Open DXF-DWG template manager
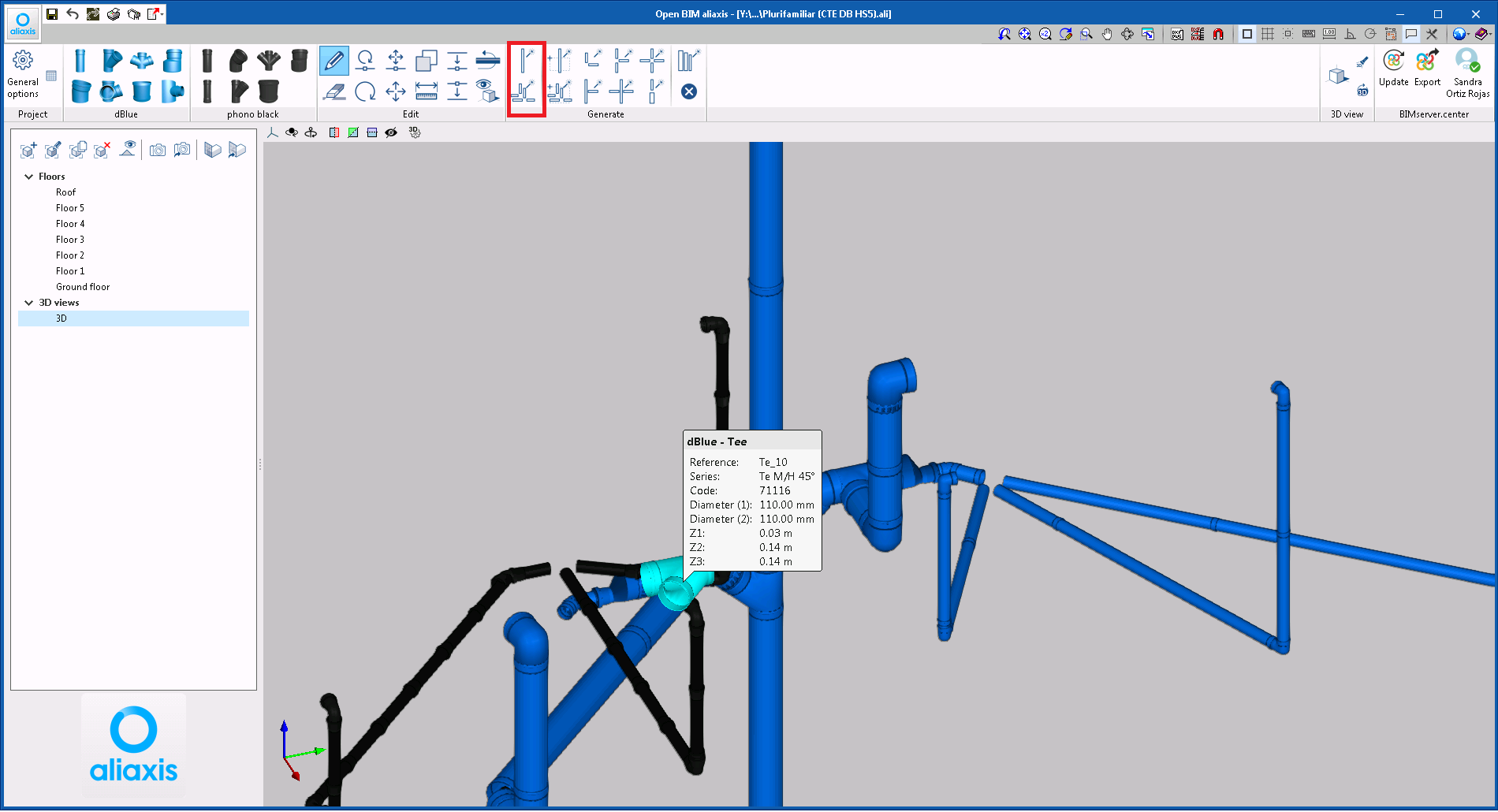1498x812 pixels. pyautogui.click(x=1177, y=34)
